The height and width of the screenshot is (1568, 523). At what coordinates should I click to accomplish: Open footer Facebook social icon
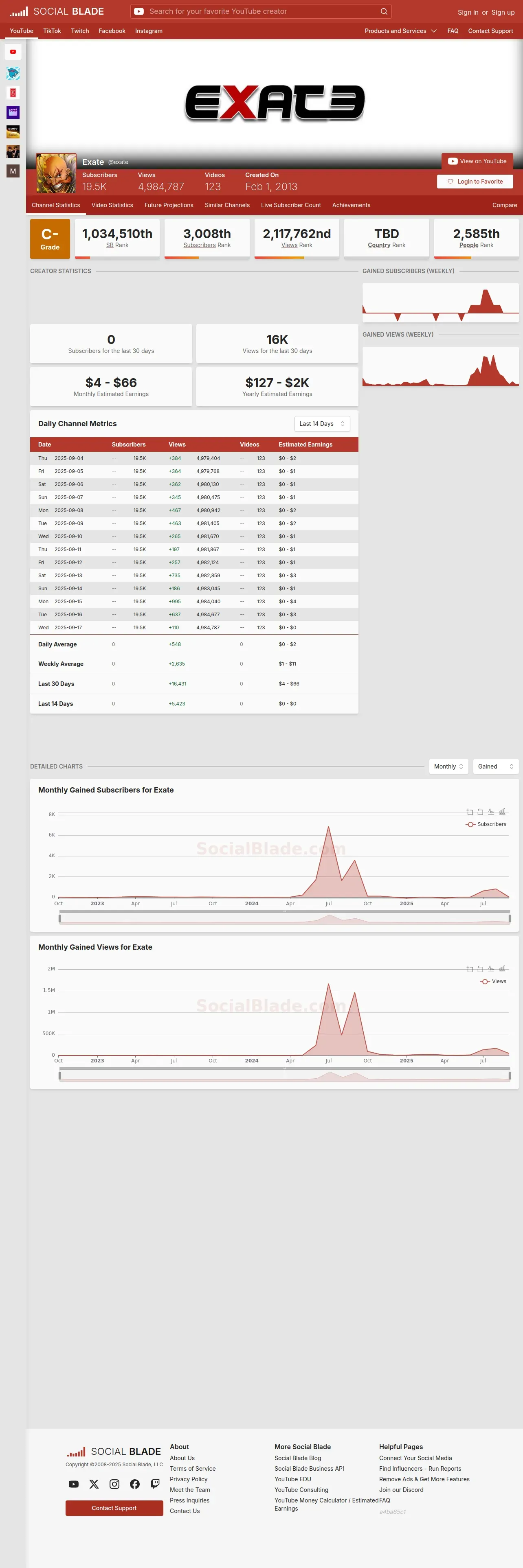coord(134,1484)
